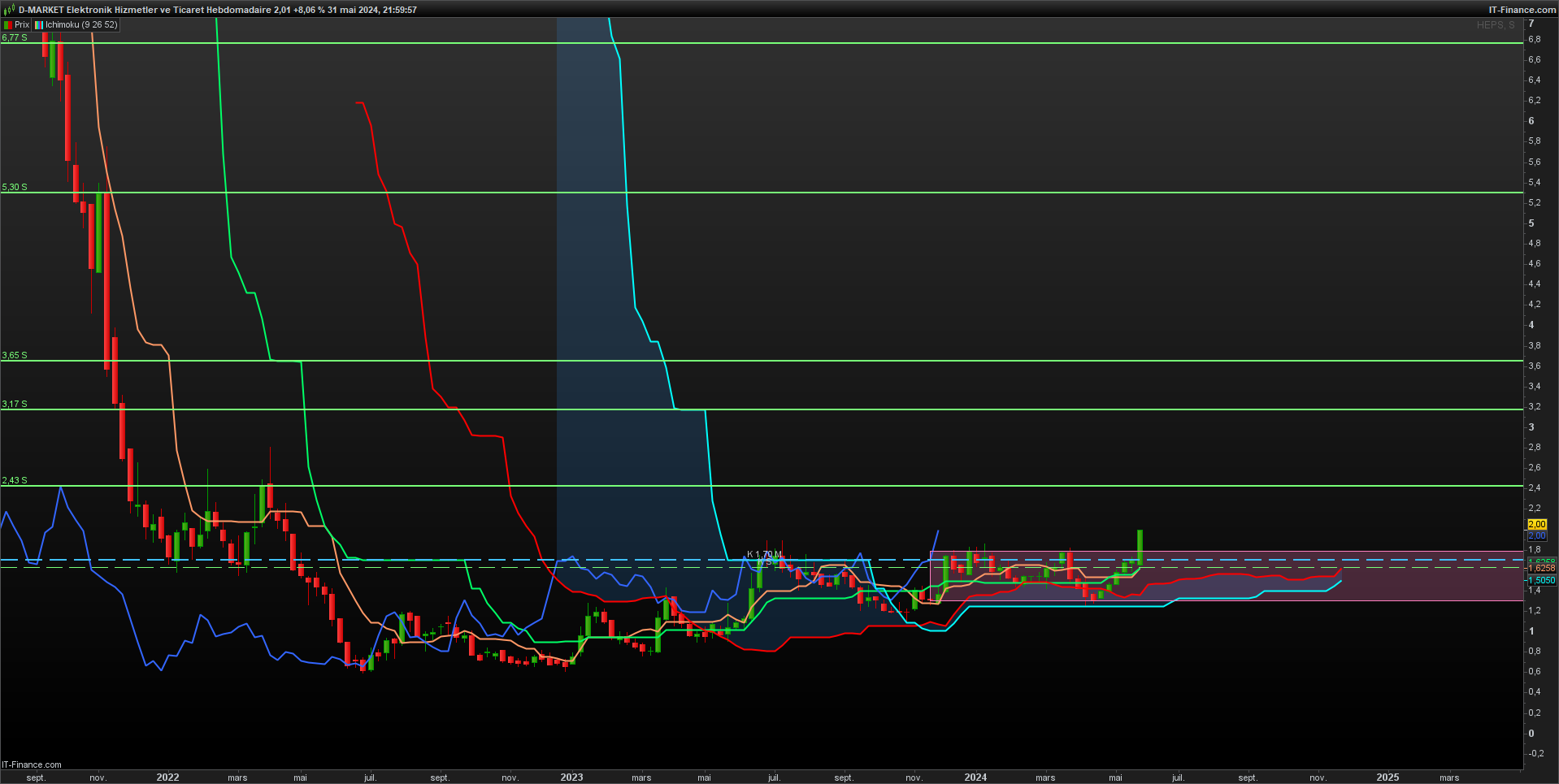Select the 2,43 S horizontal line label

coord(15,480)
